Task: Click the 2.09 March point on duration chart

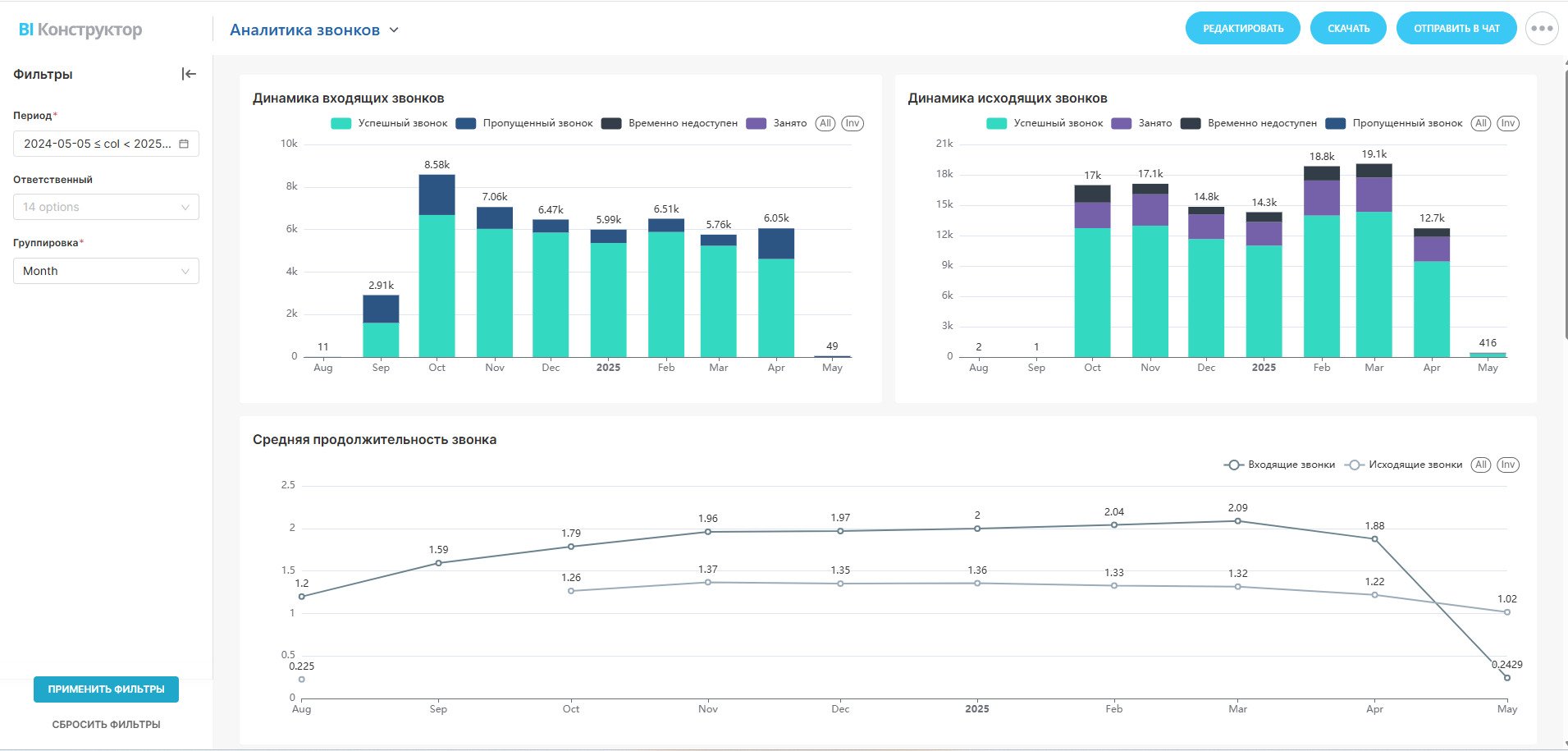Action: pos(1237,521)
